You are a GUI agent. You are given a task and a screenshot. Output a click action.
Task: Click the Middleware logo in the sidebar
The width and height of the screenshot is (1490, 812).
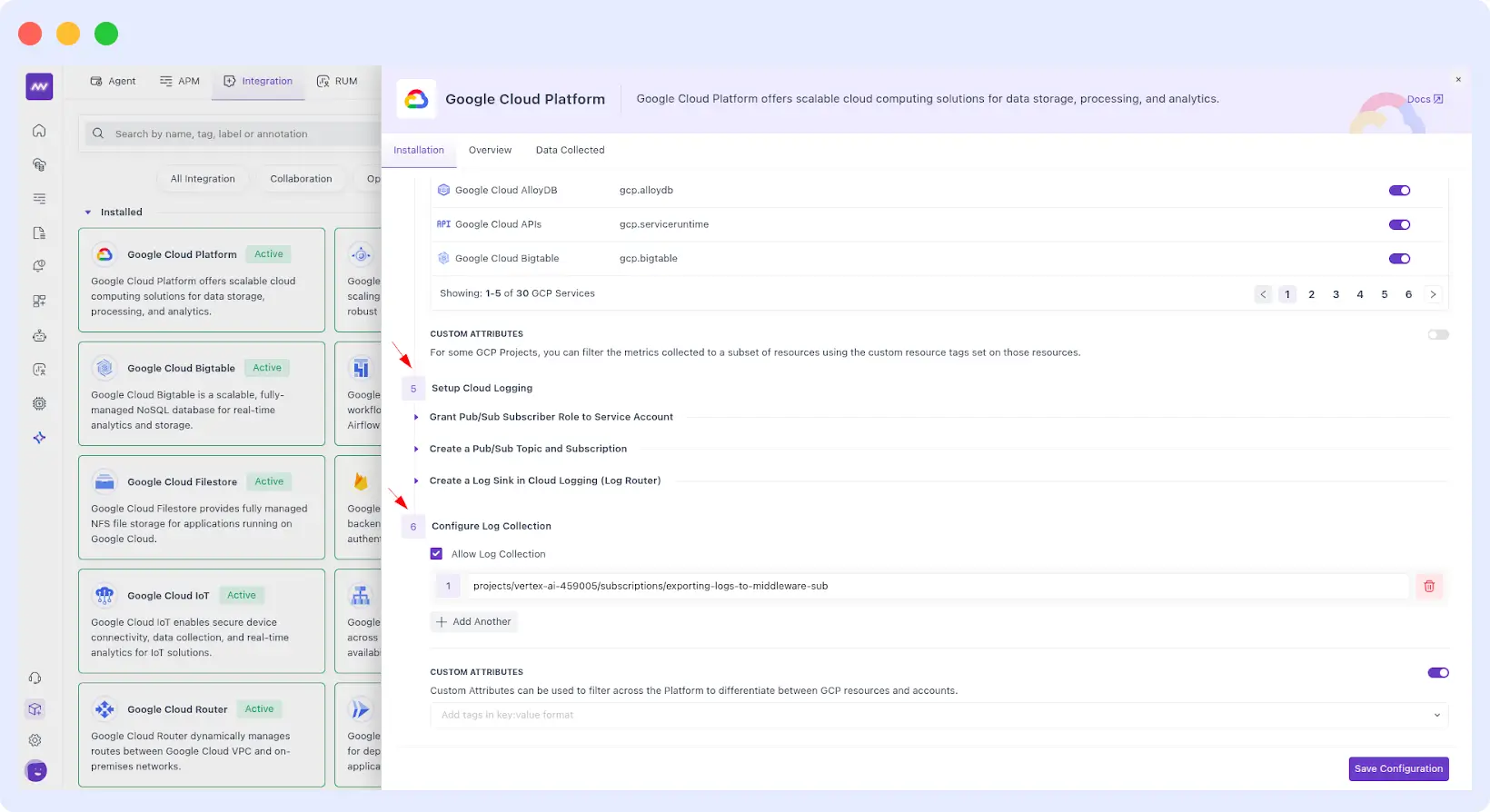[x=39, y=86]
